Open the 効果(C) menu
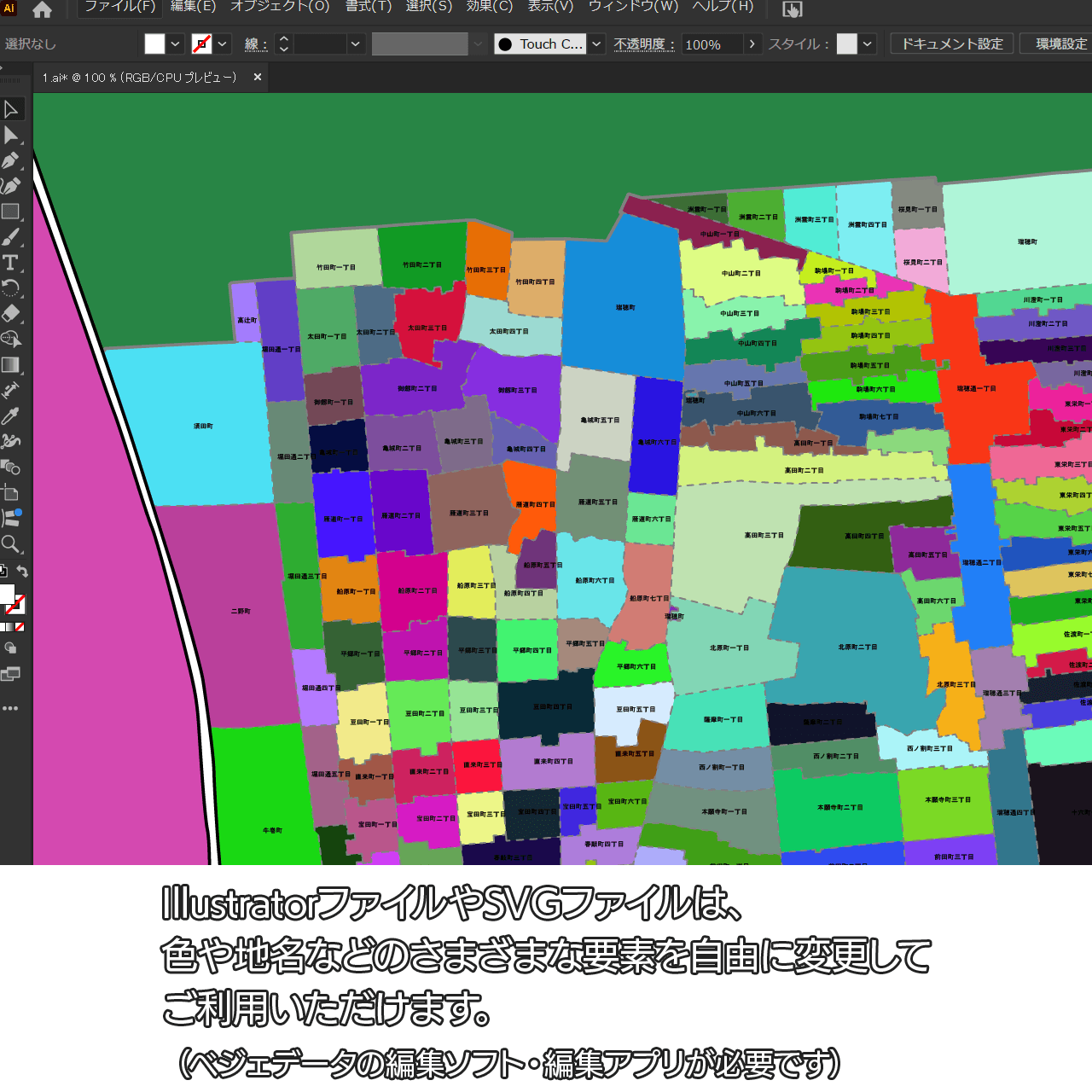 (x=490, y=7)
